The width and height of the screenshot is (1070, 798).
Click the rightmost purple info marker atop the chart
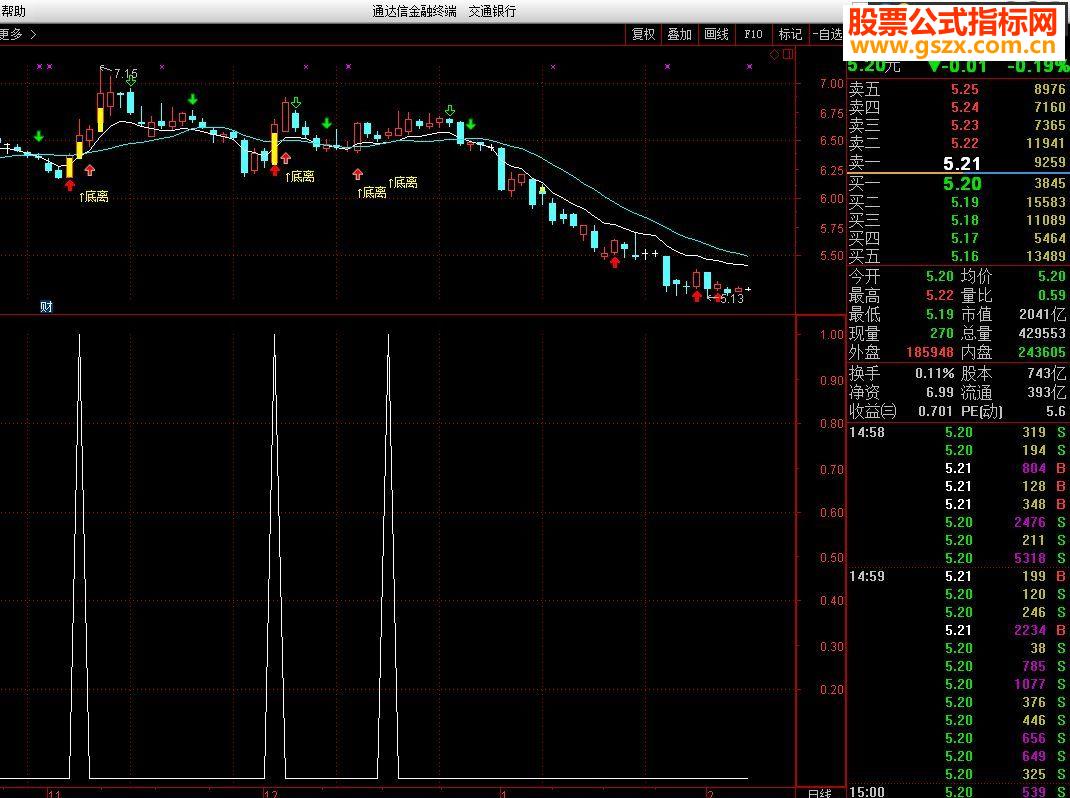[749, 67]
